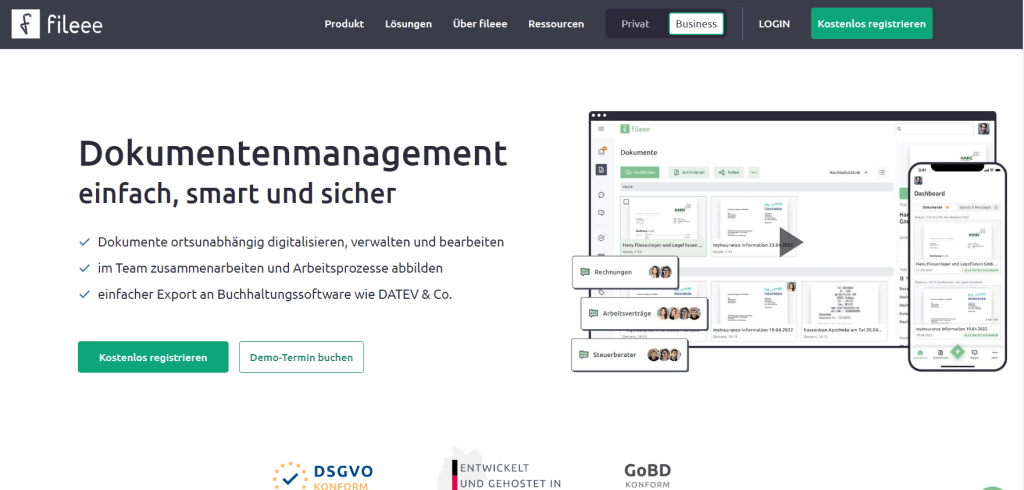The width and height of the screenshot is (1024, 490).
Task: Click the Hochladen button in mockup
Action: point(640,172)
